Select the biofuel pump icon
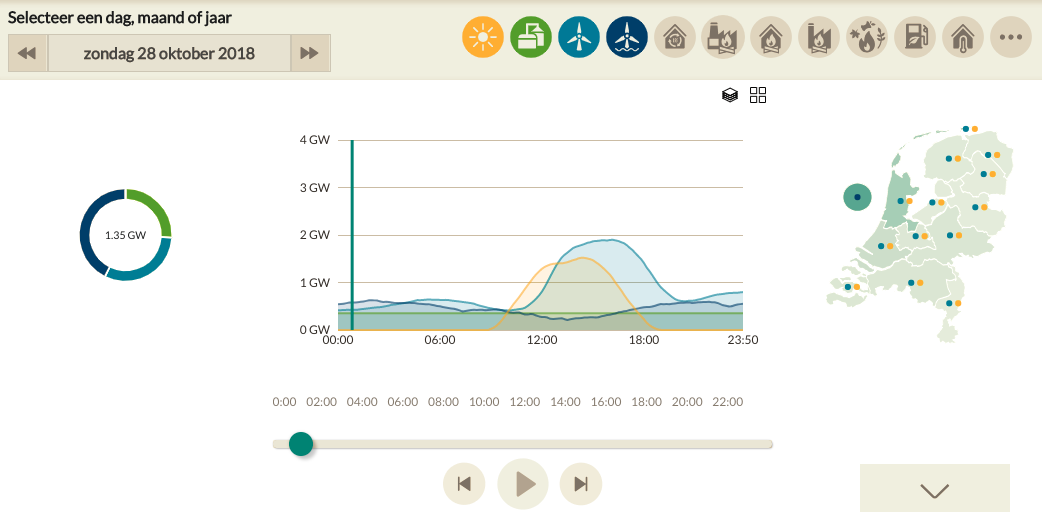1042x512 pixels. click(x=915, y=38)
